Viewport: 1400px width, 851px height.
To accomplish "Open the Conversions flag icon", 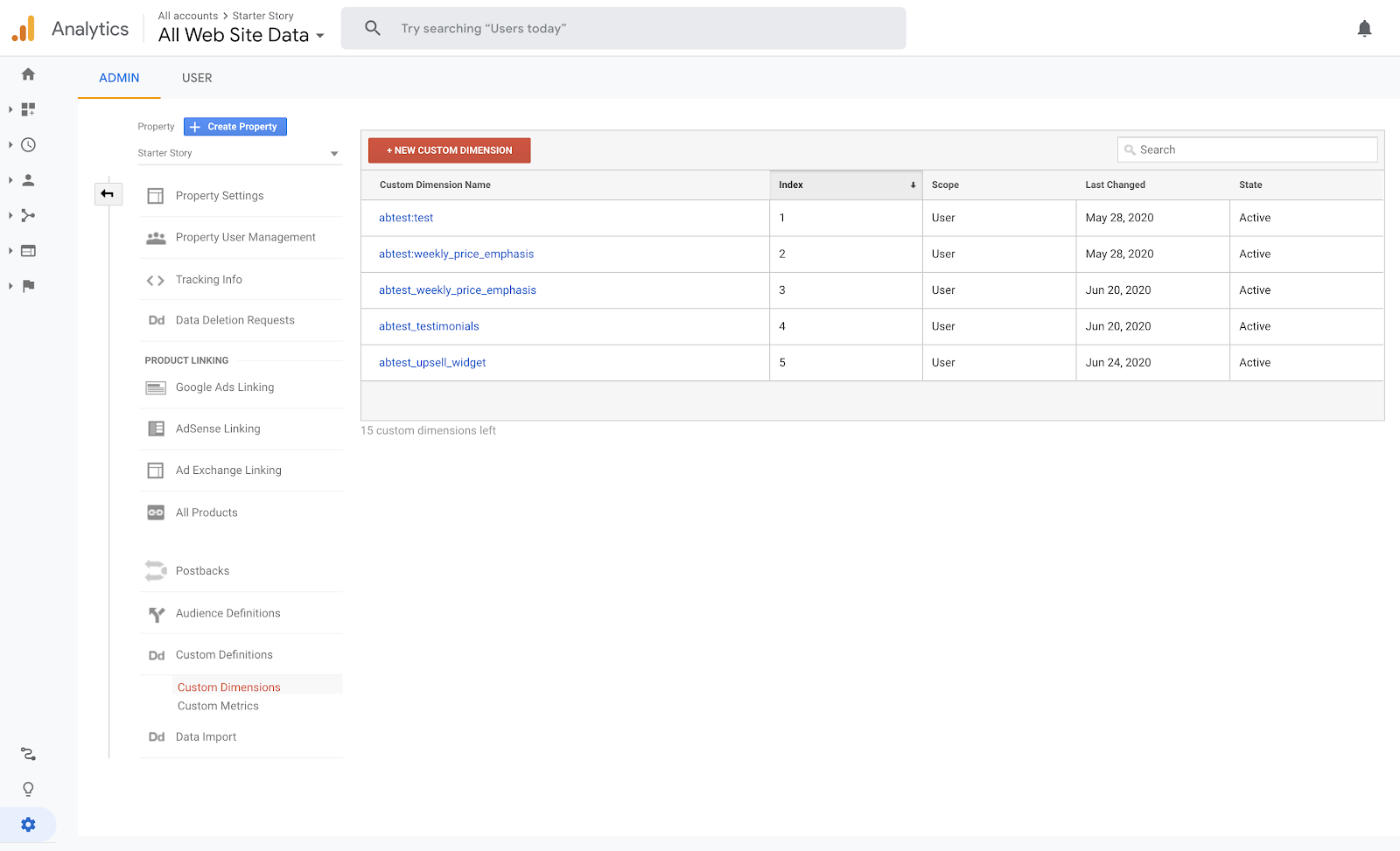I will coord(28,286).
